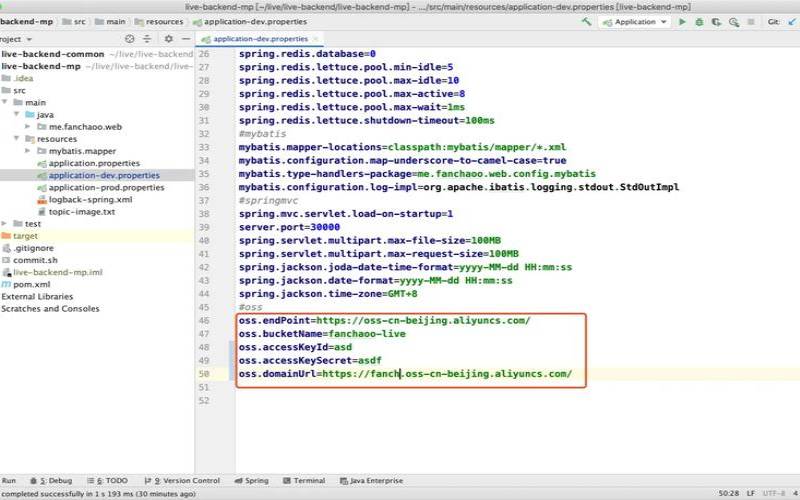Select the src folder in project tree
This screenshot has width=800, height=500.
tap(14, 91)
